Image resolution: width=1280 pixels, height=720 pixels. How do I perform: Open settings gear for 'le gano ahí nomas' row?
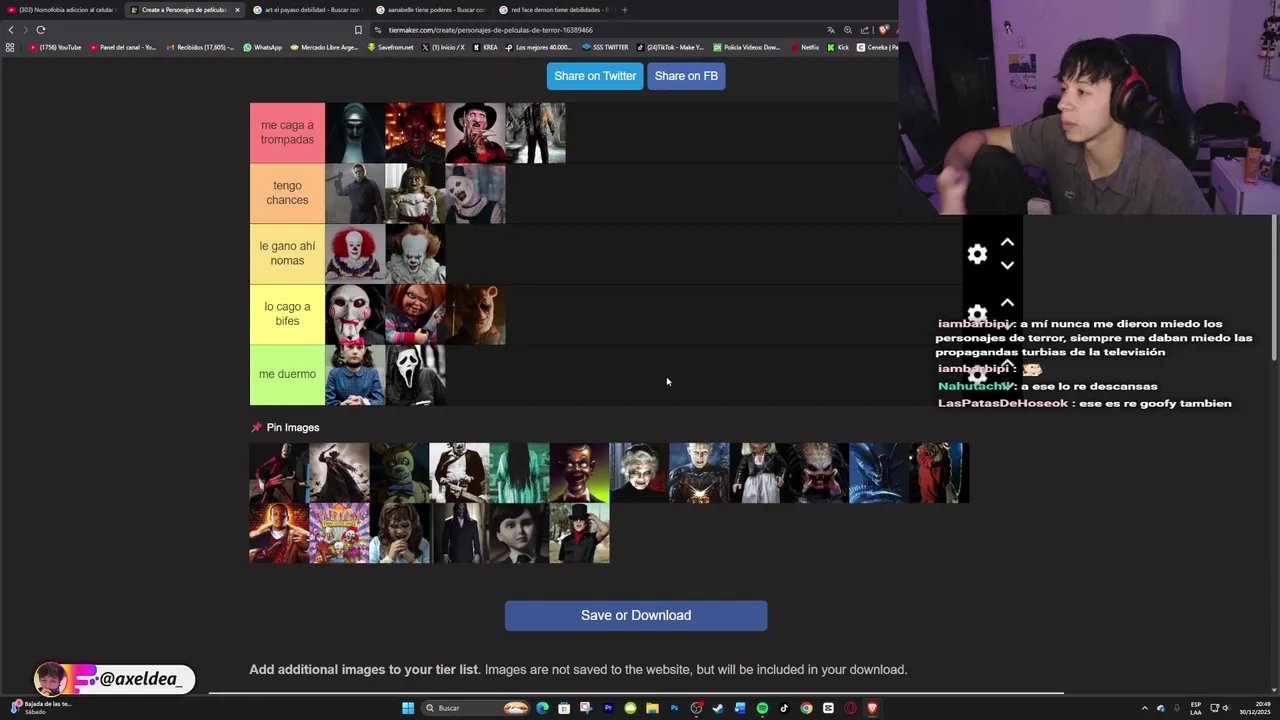pos(977,254)
